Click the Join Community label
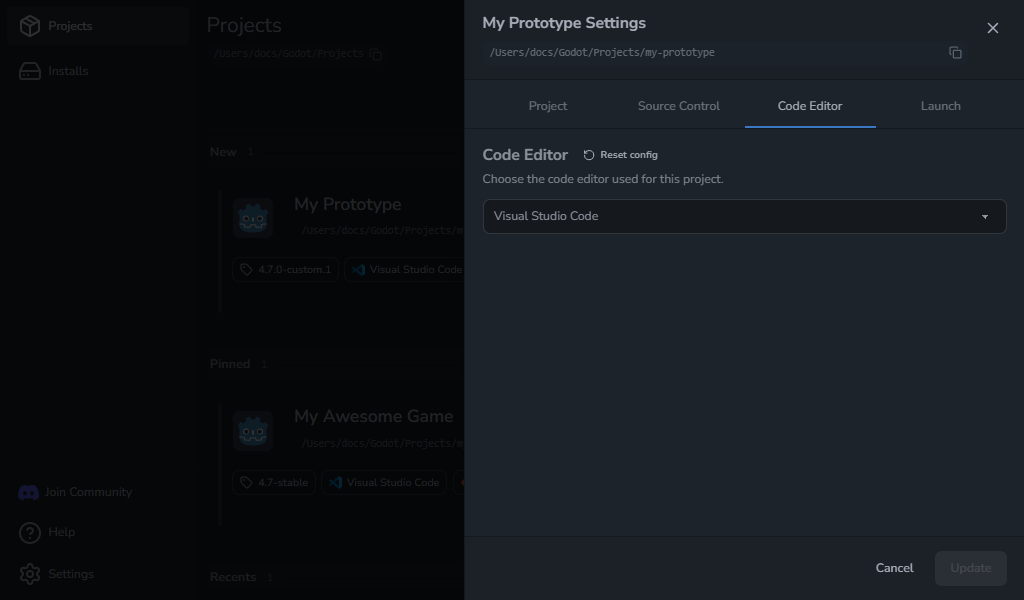Viewport: 1024px width, 600px height. (x=88, y=492)
